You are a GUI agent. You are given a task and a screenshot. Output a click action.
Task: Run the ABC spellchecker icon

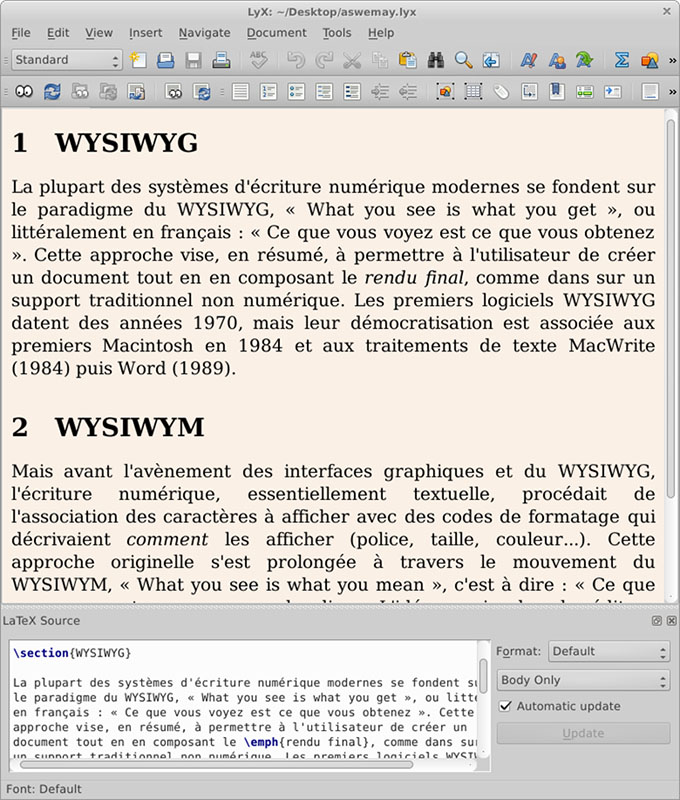(259, 60)
